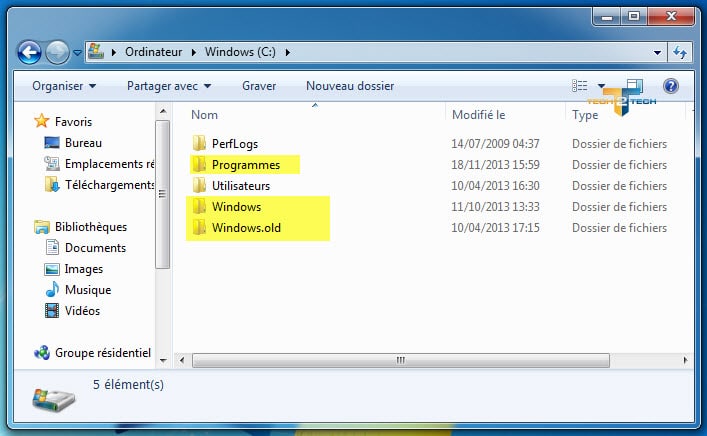Viewport: 707px width, 436px height.
Task: Open Téléchargements in sidebar
Action: coord(109,185)
